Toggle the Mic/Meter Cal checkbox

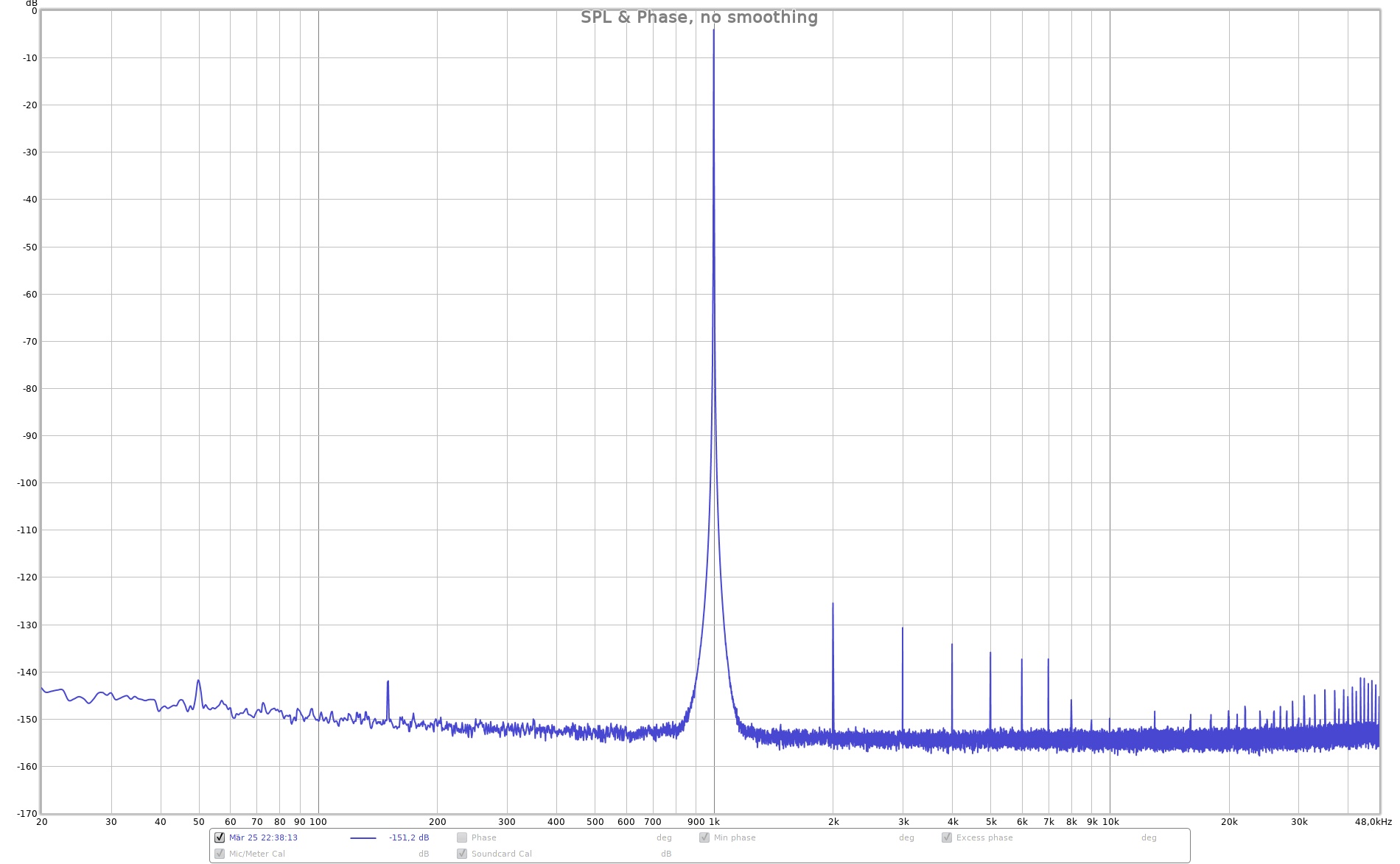[220, 854]
